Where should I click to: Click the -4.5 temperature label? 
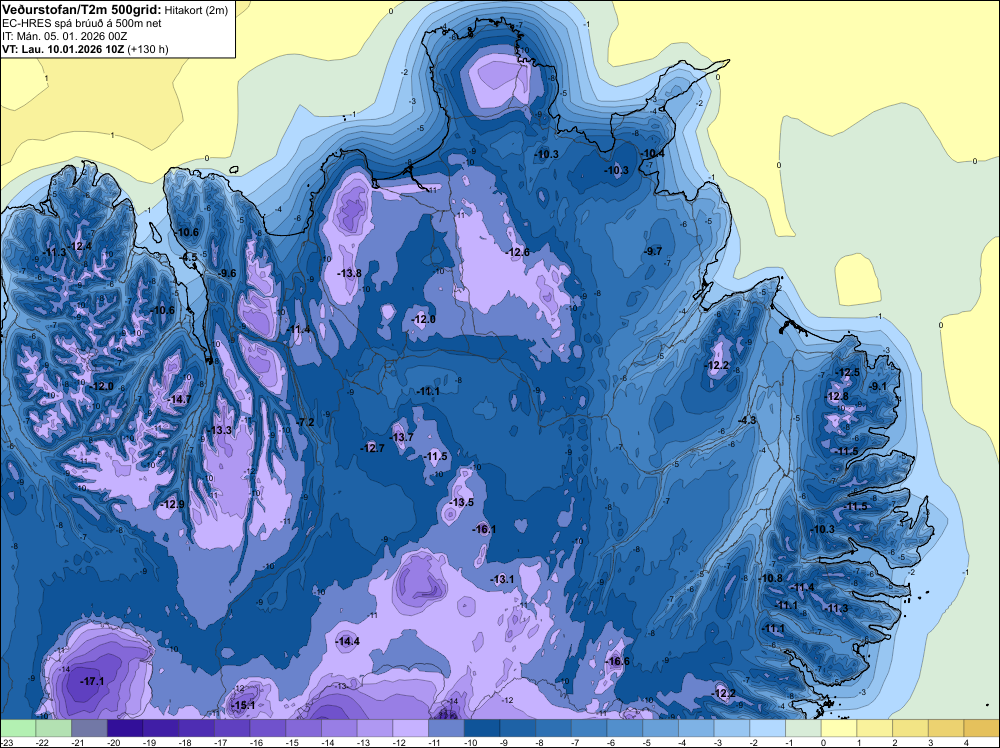point(189,258)
